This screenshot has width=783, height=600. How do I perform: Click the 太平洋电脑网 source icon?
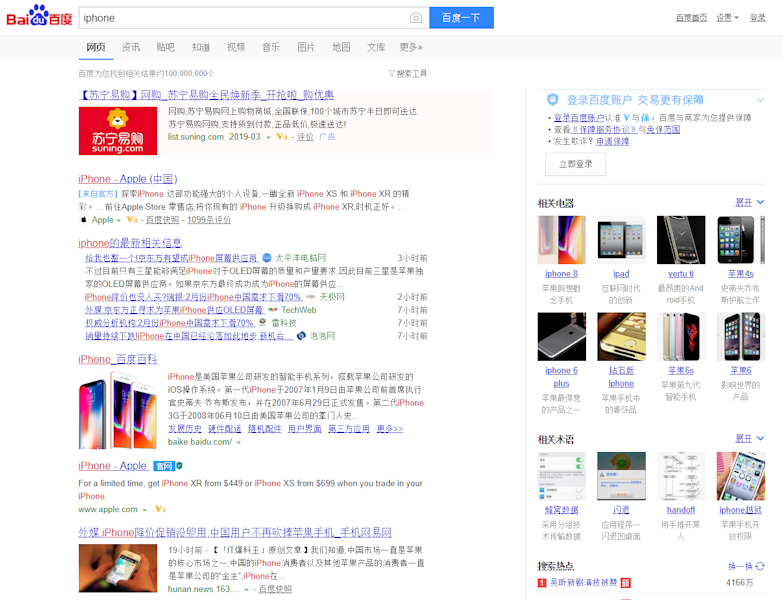267,258
